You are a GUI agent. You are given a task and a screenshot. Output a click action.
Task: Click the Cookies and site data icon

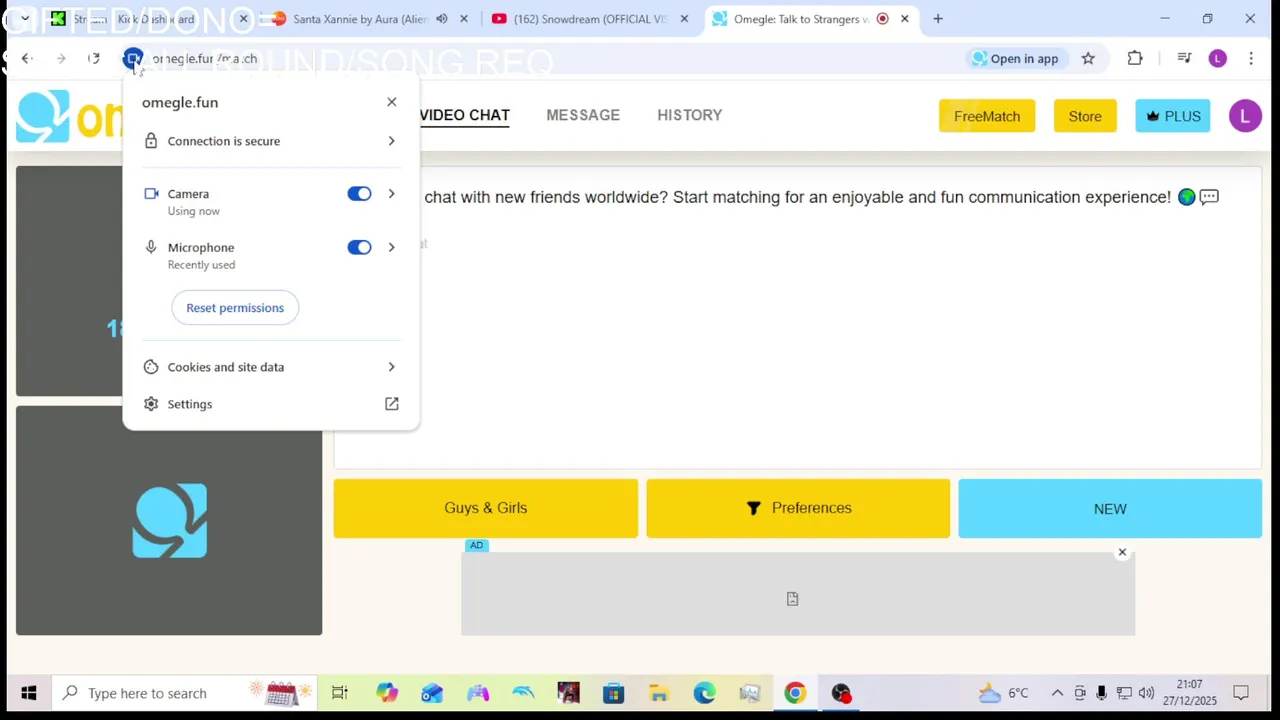point(151,367)
